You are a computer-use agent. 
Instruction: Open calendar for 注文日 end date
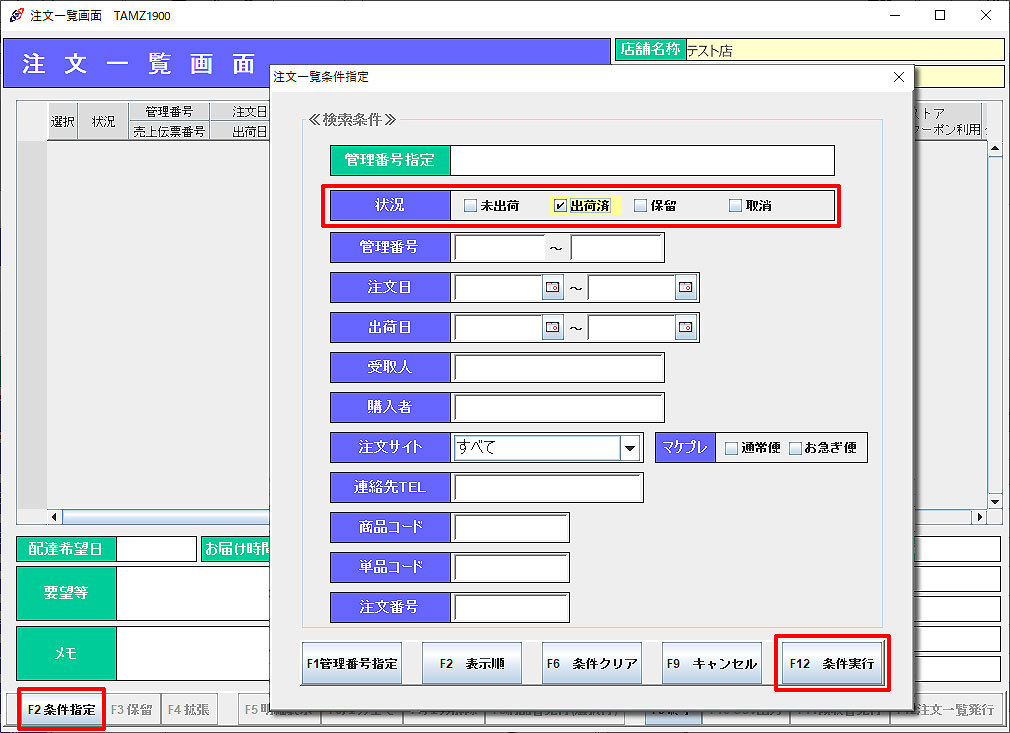pyautogui.click(x=685, y=288)
